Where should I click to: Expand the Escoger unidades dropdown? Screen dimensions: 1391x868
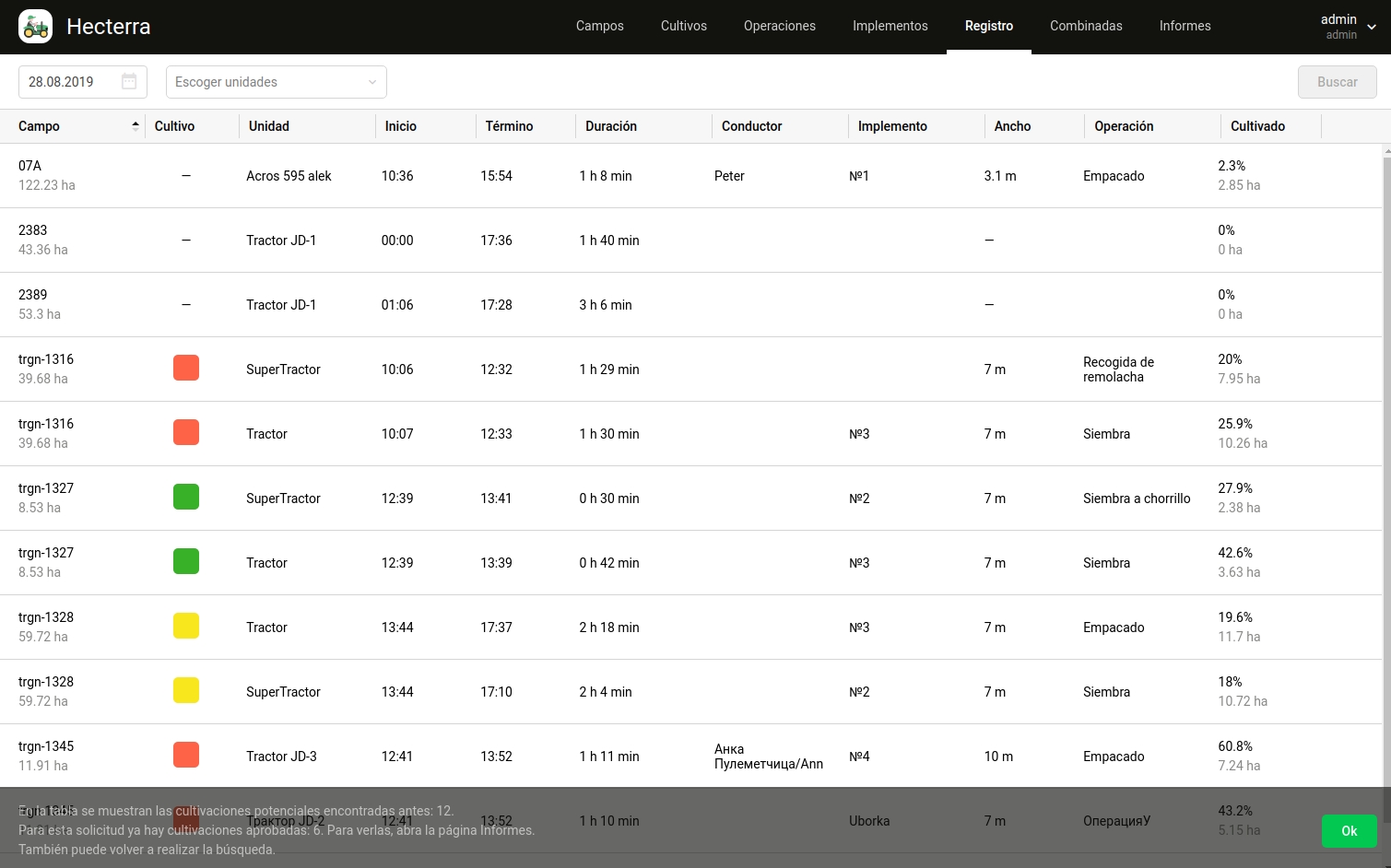pos(276,82)
